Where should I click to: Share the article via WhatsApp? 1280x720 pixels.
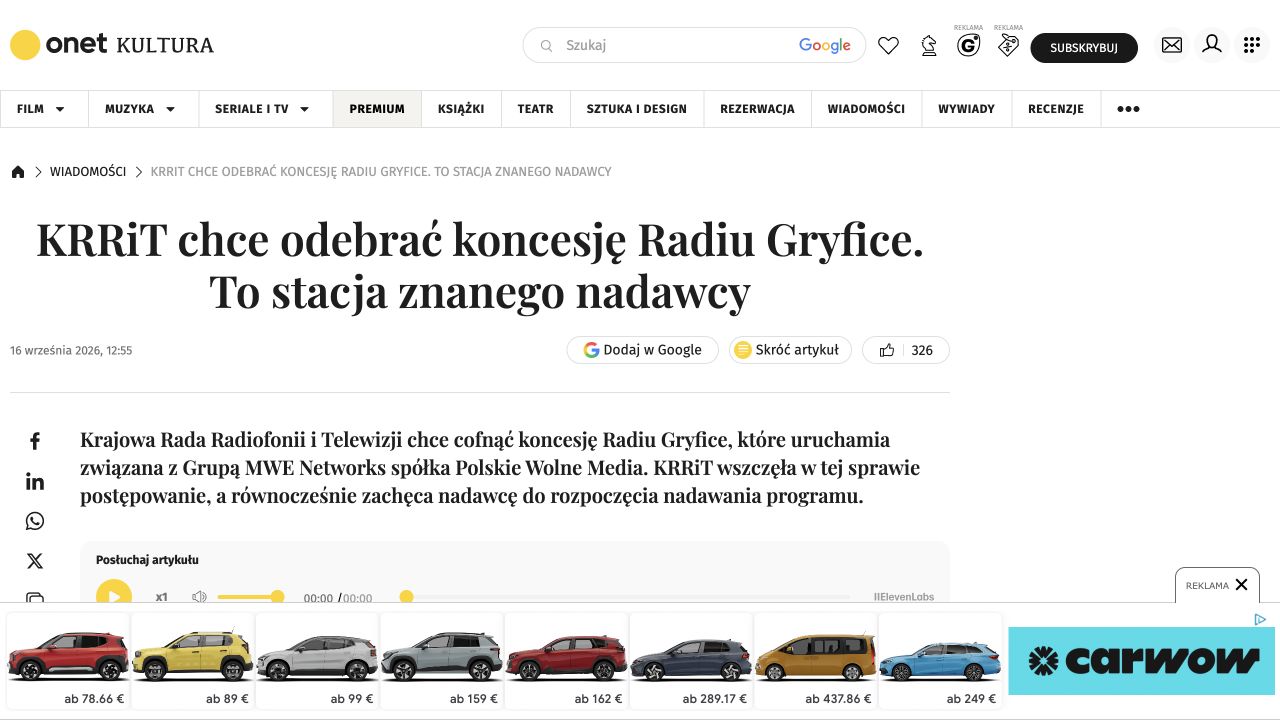tap(35, 521)
